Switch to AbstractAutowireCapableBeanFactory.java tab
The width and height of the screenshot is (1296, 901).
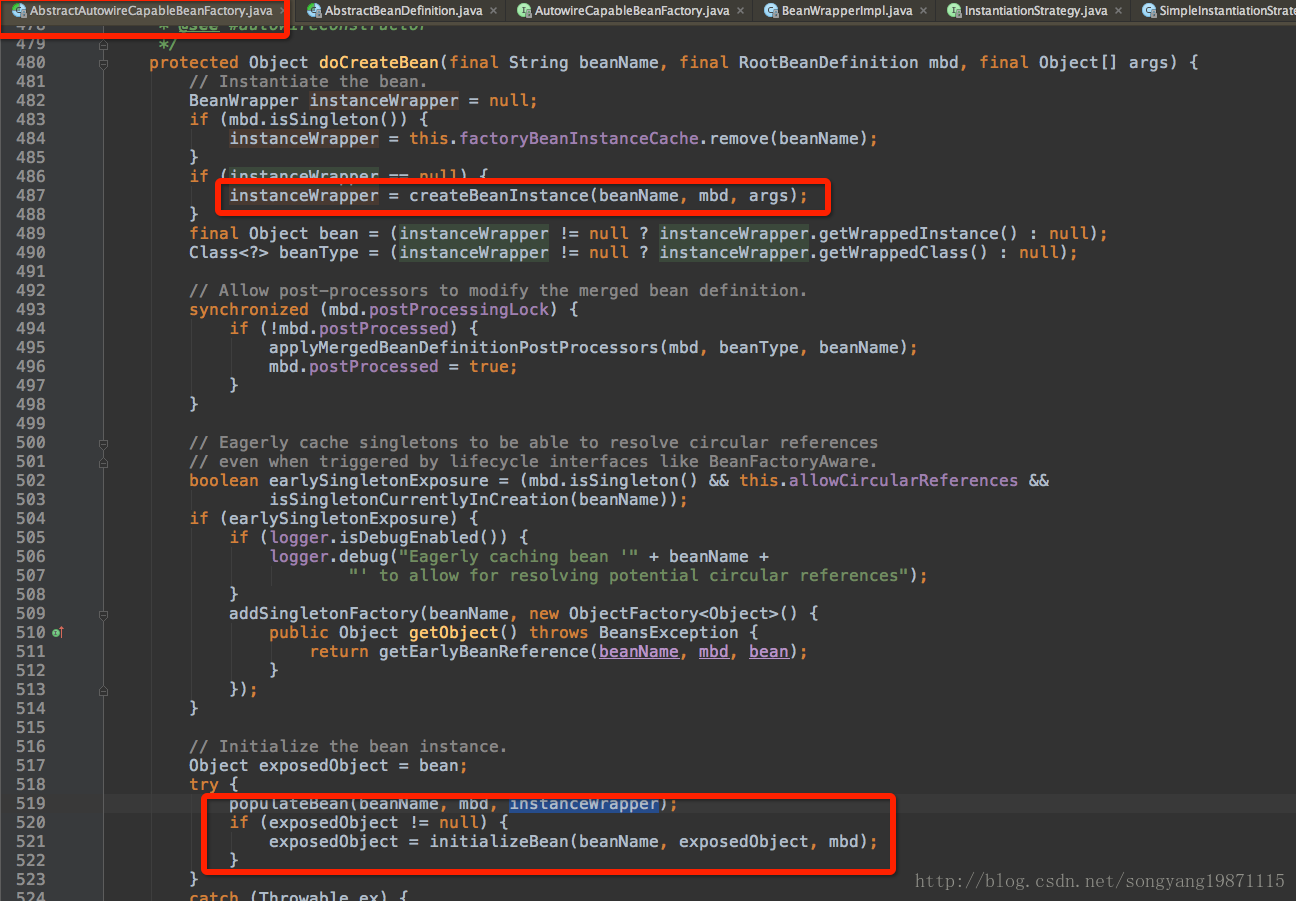click(150, 11)
